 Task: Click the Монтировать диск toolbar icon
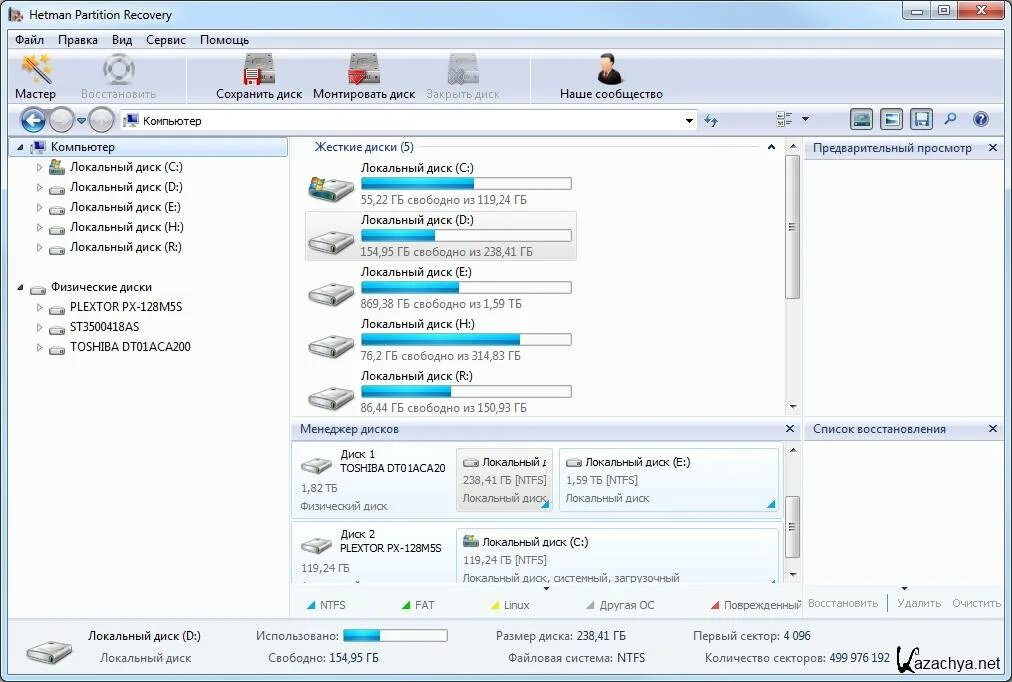(363, 70)
